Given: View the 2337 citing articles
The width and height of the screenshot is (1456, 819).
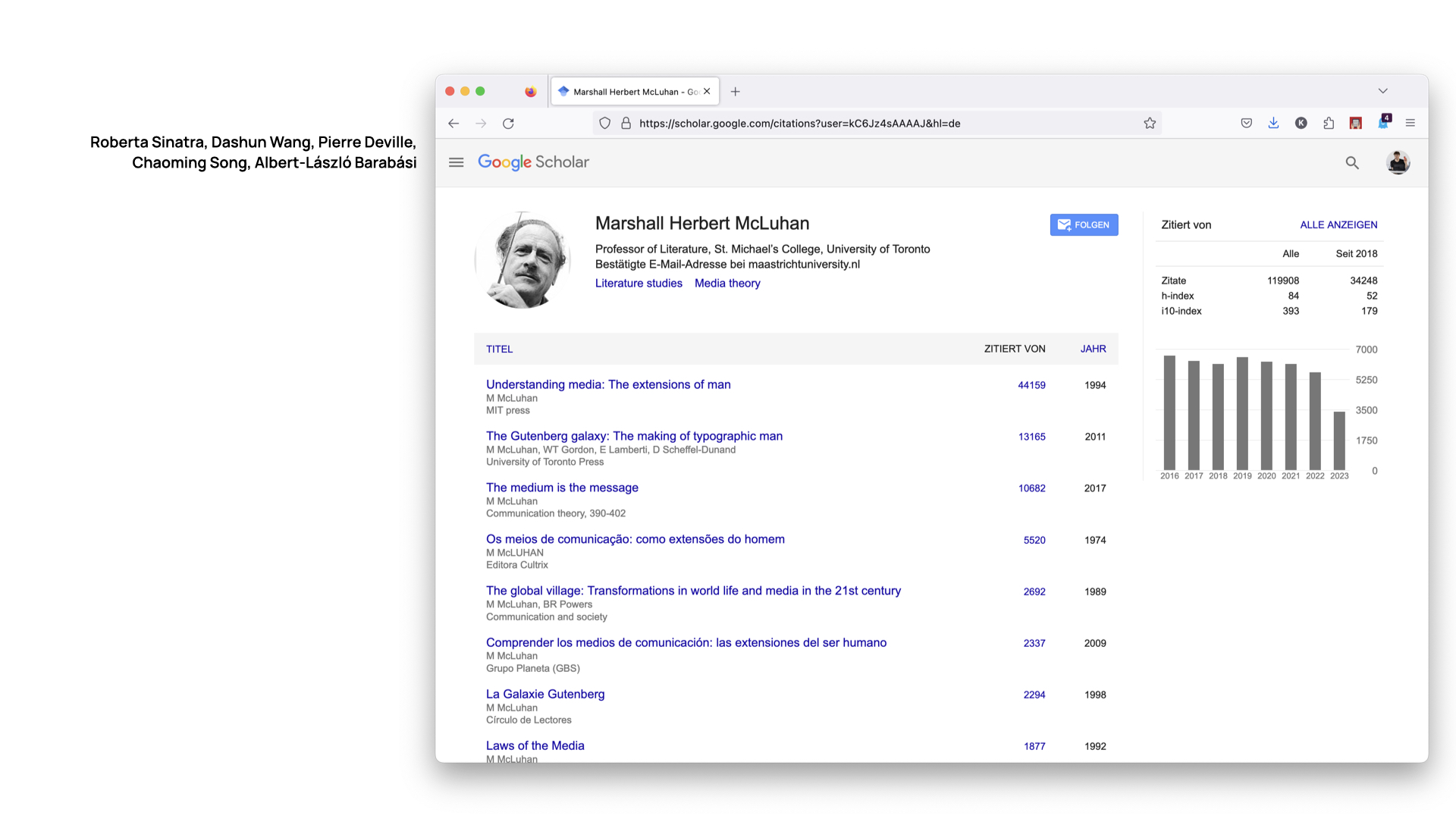Looking at the screenshot, I should pyautogui.click(x=1034, y=643).
